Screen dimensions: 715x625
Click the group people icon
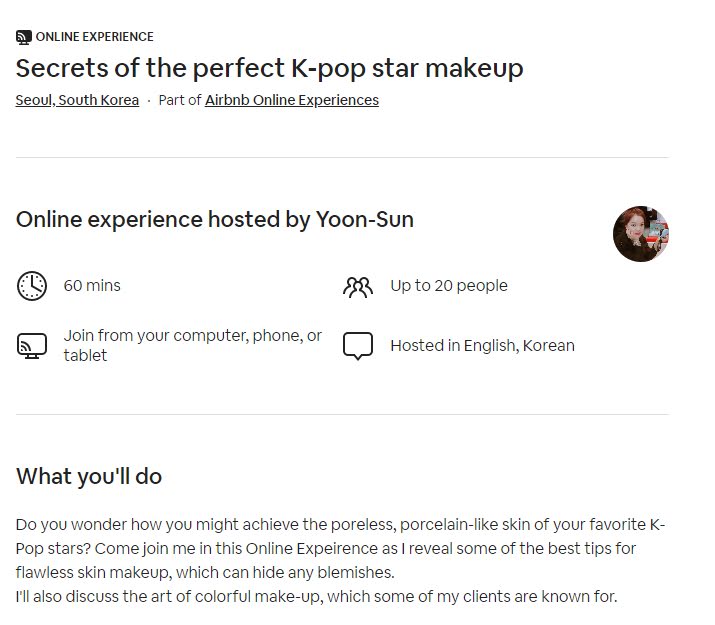(358, 287)
